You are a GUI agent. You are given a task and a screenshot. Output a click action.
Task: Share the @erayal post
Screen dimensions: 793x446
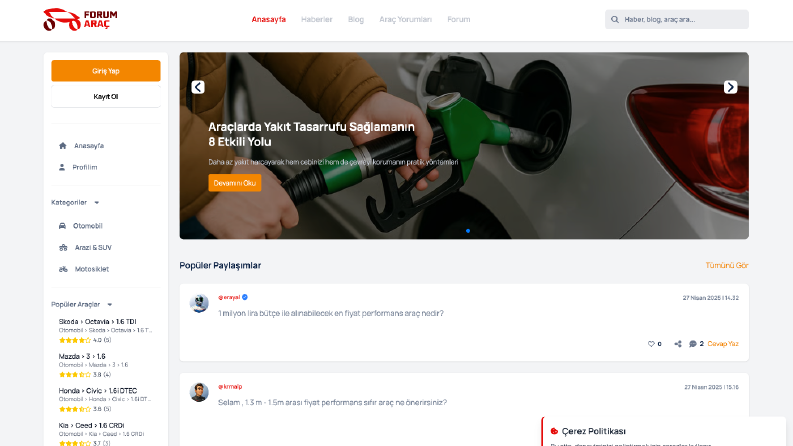(678, 344)
